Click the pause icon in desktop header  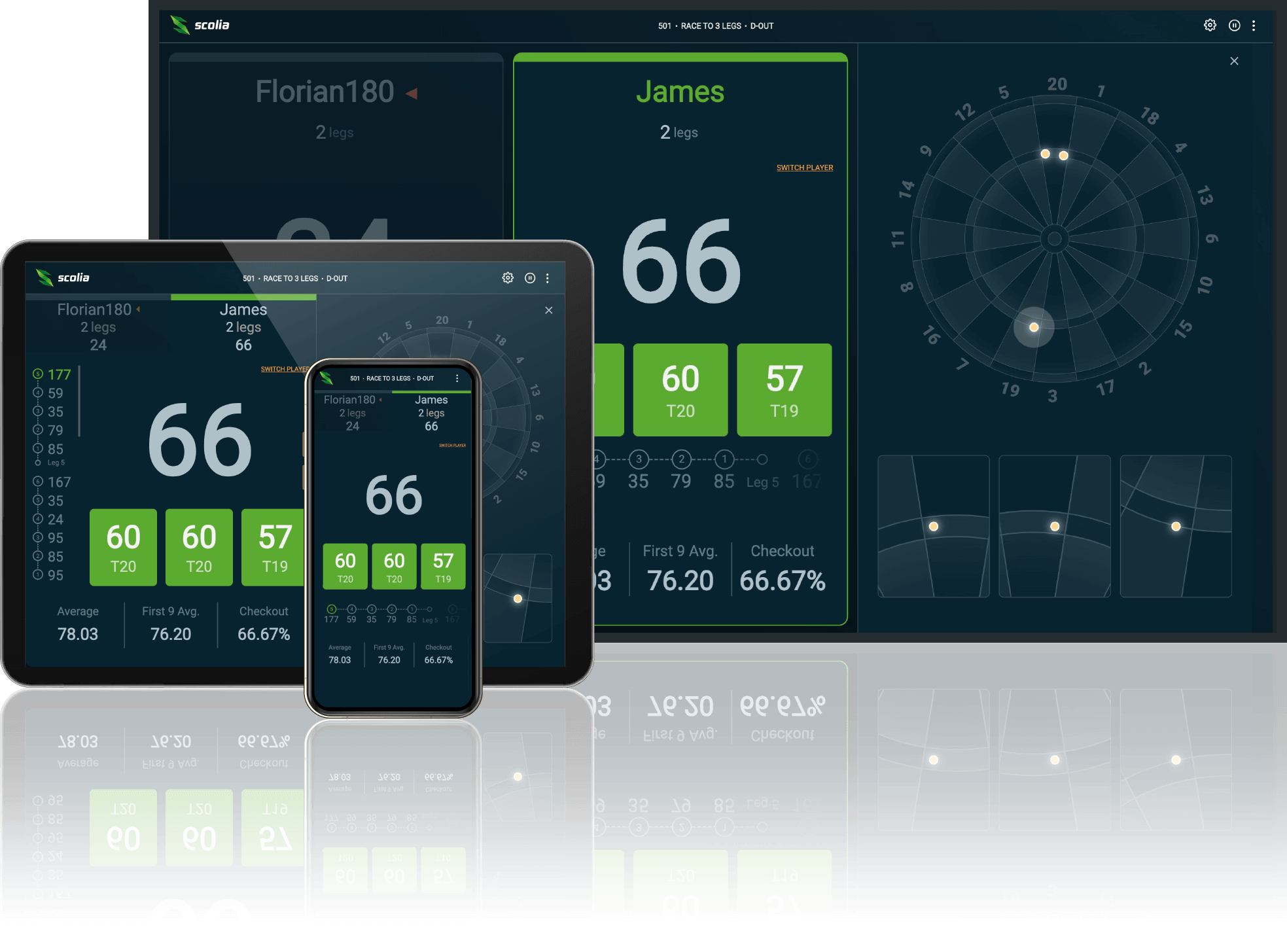[x=1234, y=26]
